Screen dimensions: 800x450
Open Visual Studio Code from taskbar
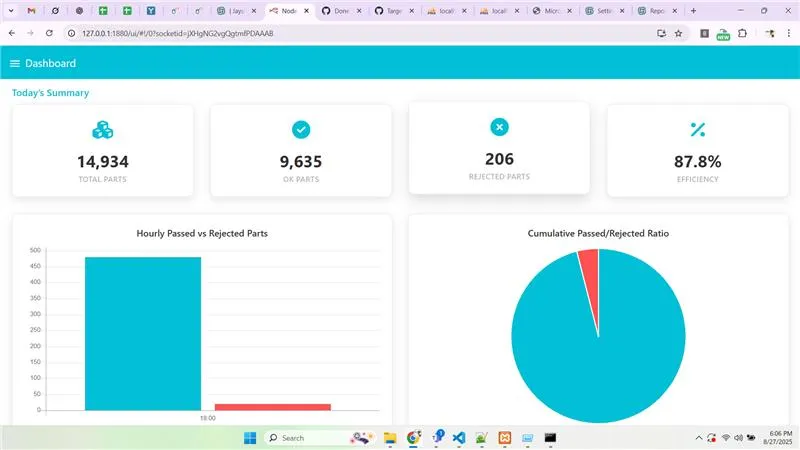459,438
